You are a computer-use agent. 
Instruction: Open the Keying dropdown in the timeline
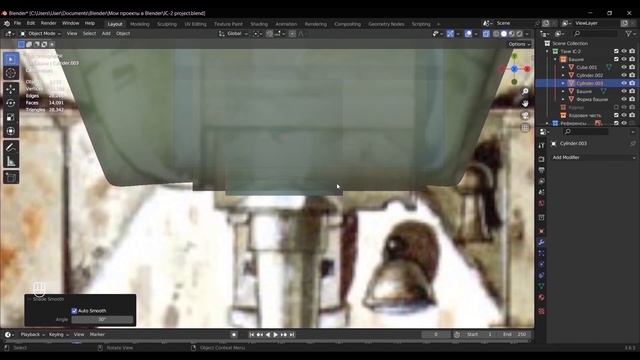click(x=58, y=335)
